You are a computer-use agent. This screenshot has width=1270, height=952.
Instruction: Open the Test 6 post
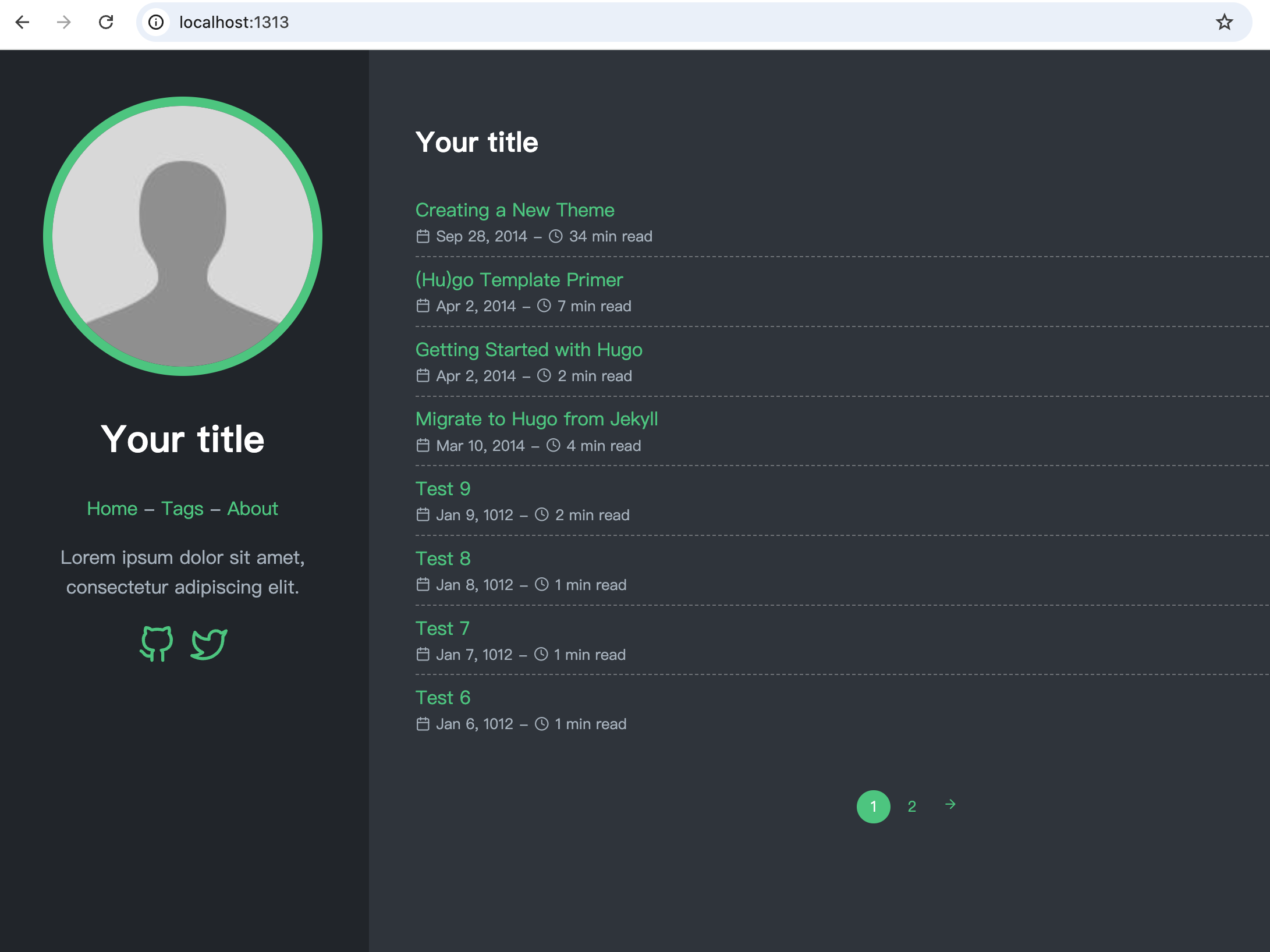(443, 698)
